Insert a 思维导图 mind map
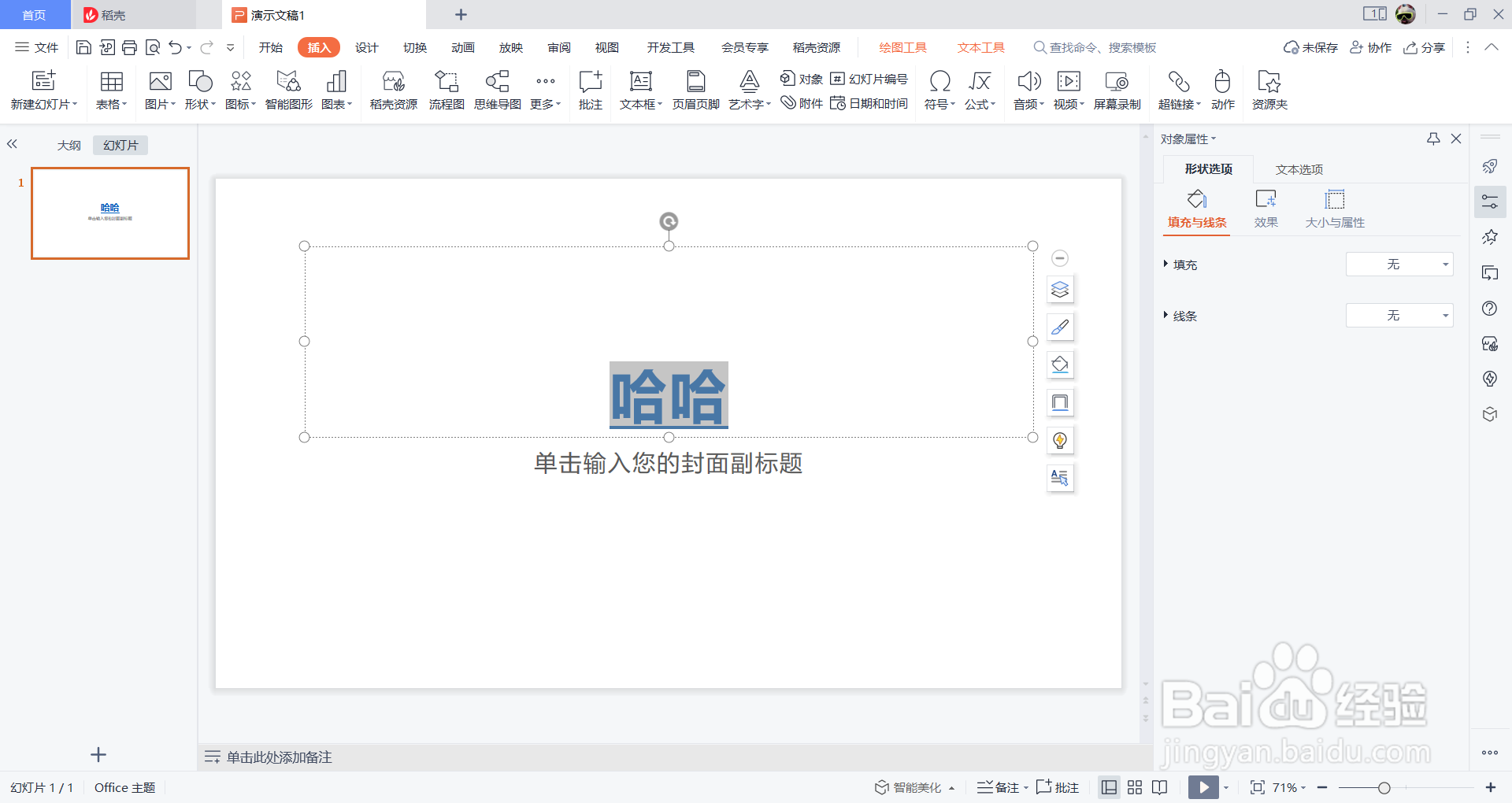 tap(497, 89)
